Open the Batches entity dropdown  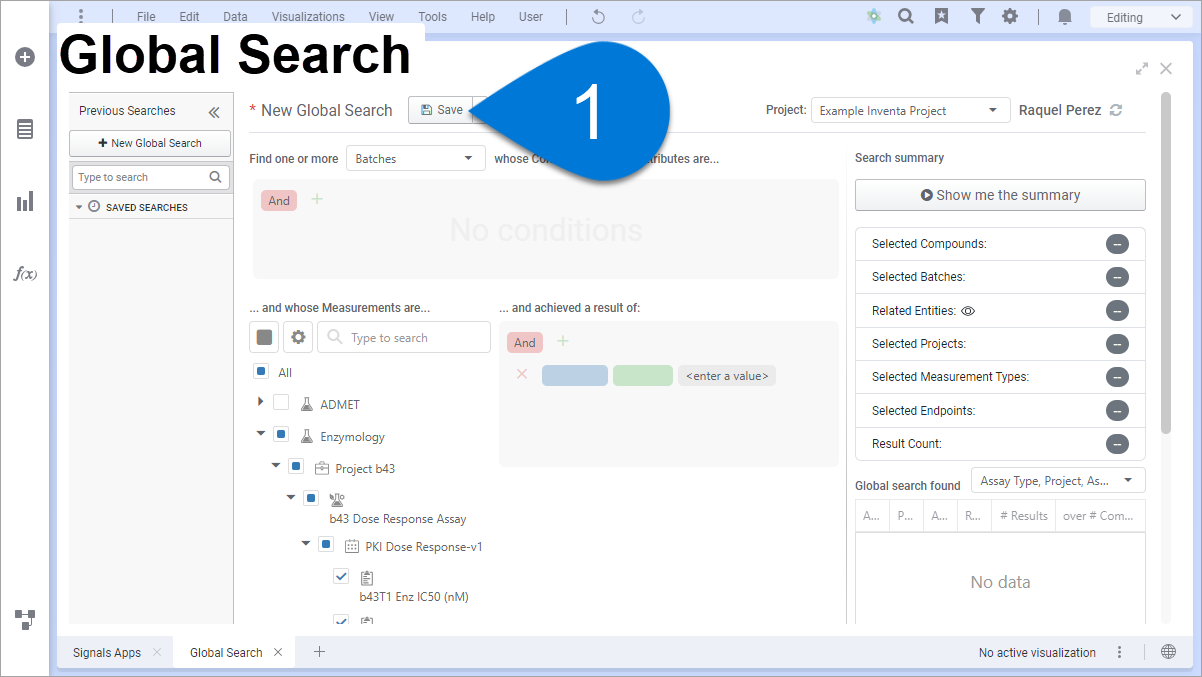tap(415, 158)
